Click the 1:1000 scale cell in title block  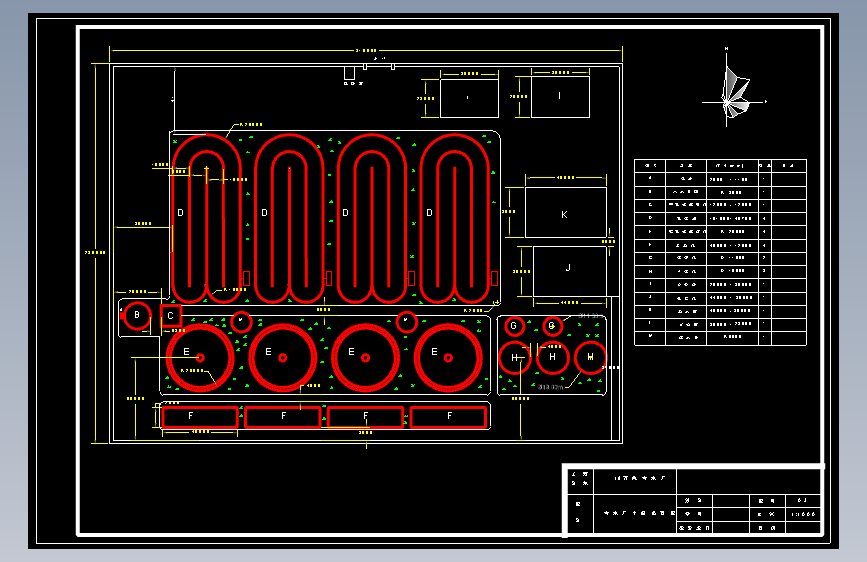[x=803, y=514]
